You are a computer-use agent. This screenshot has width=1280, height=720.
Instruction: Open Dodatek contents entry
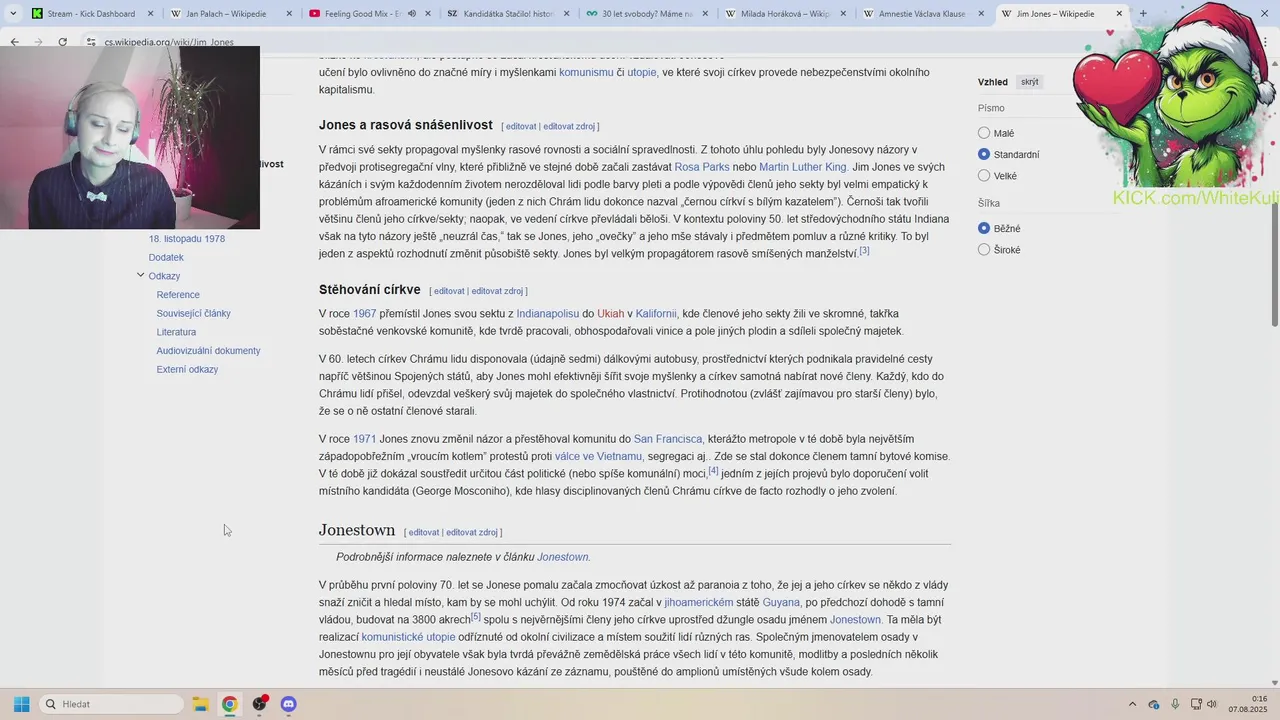(166, 257)
